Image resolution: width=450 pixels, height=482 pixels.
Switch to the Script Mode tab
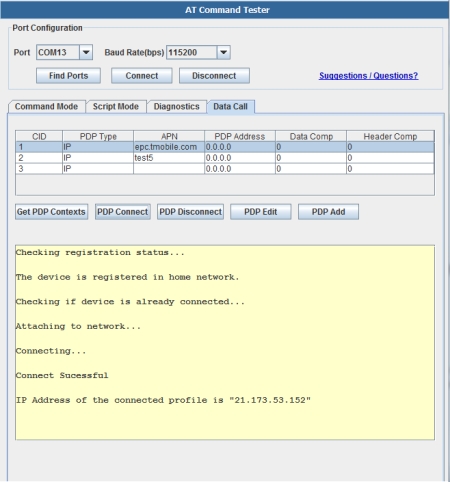(x=116, y=107)
